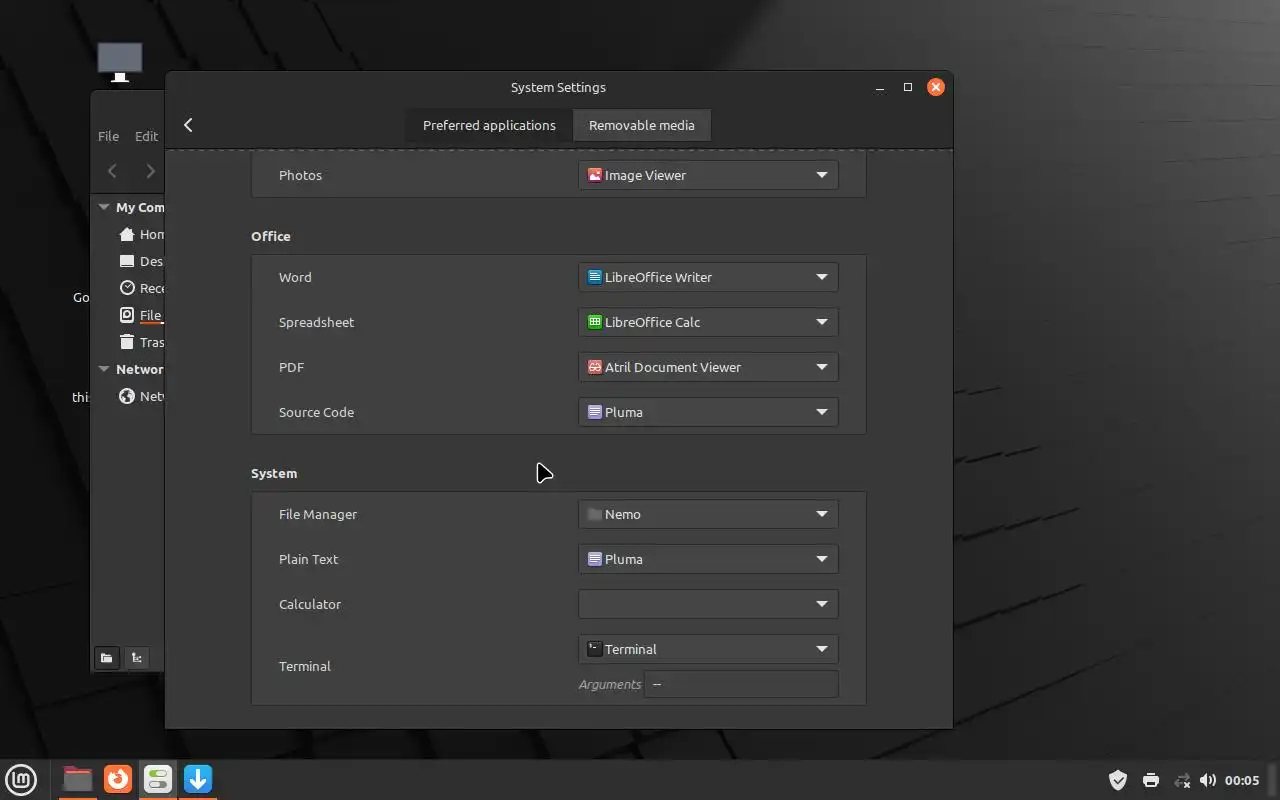Open the Files app from the taskbar
This screenshot has height=800, width=1280.
point(77,779)
